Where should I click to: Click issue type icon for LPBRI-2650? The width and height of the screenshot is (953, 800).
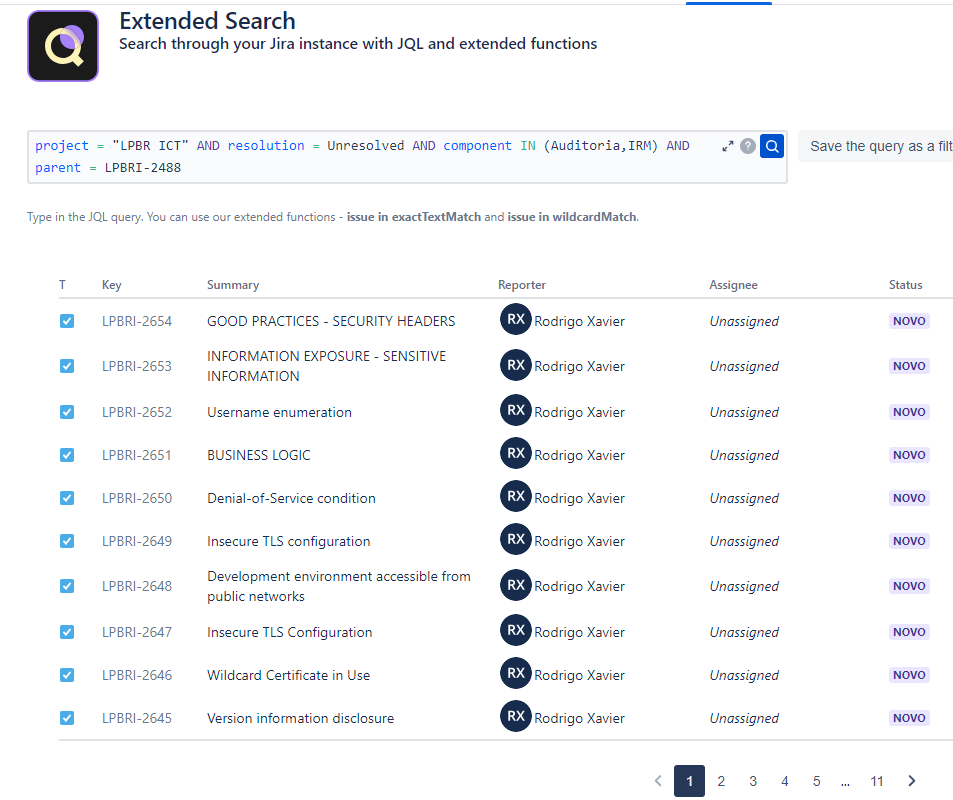[x=67, y=498]
